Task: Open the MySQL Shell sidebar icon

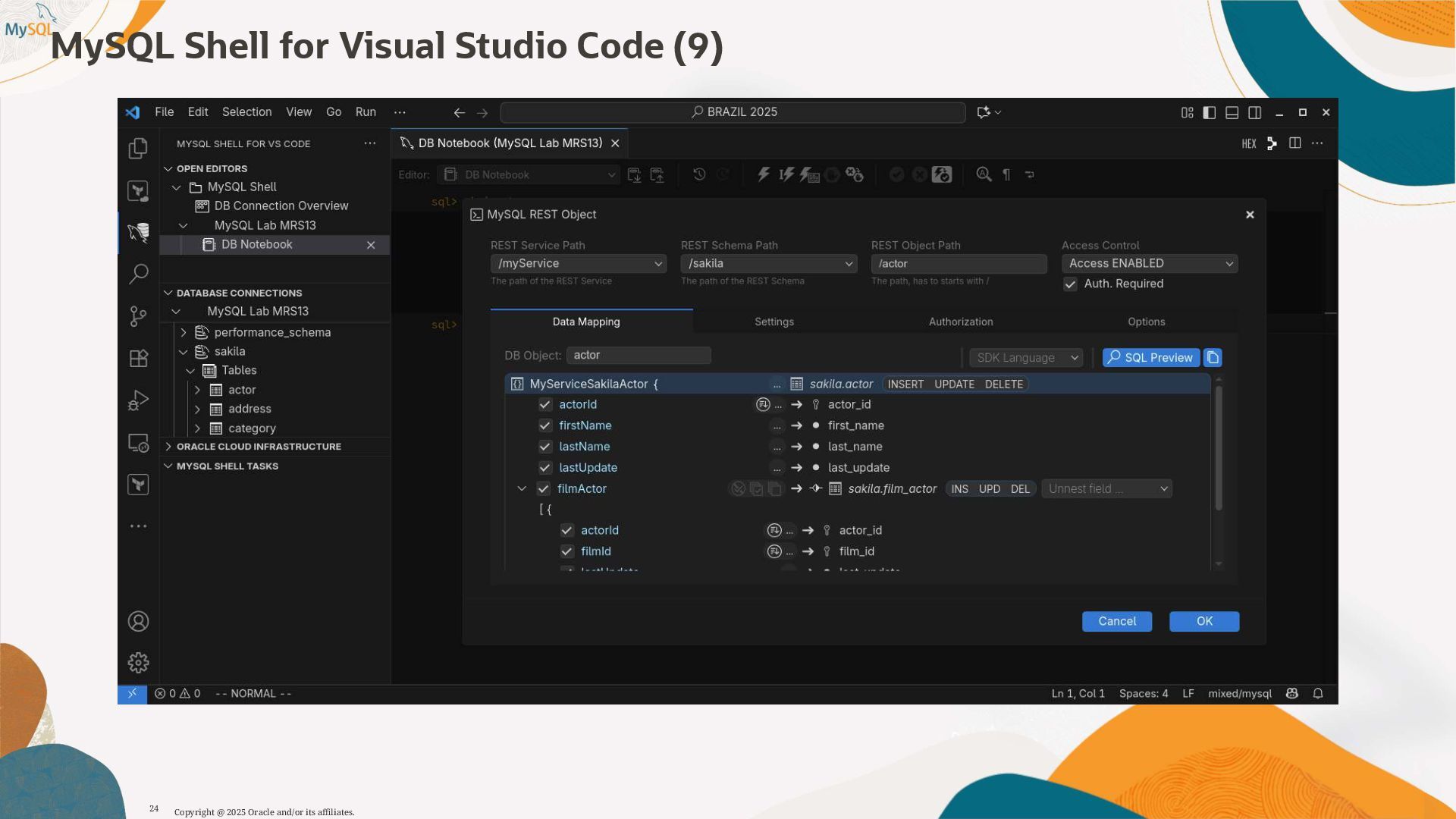Action: click(x=138, y=232)
